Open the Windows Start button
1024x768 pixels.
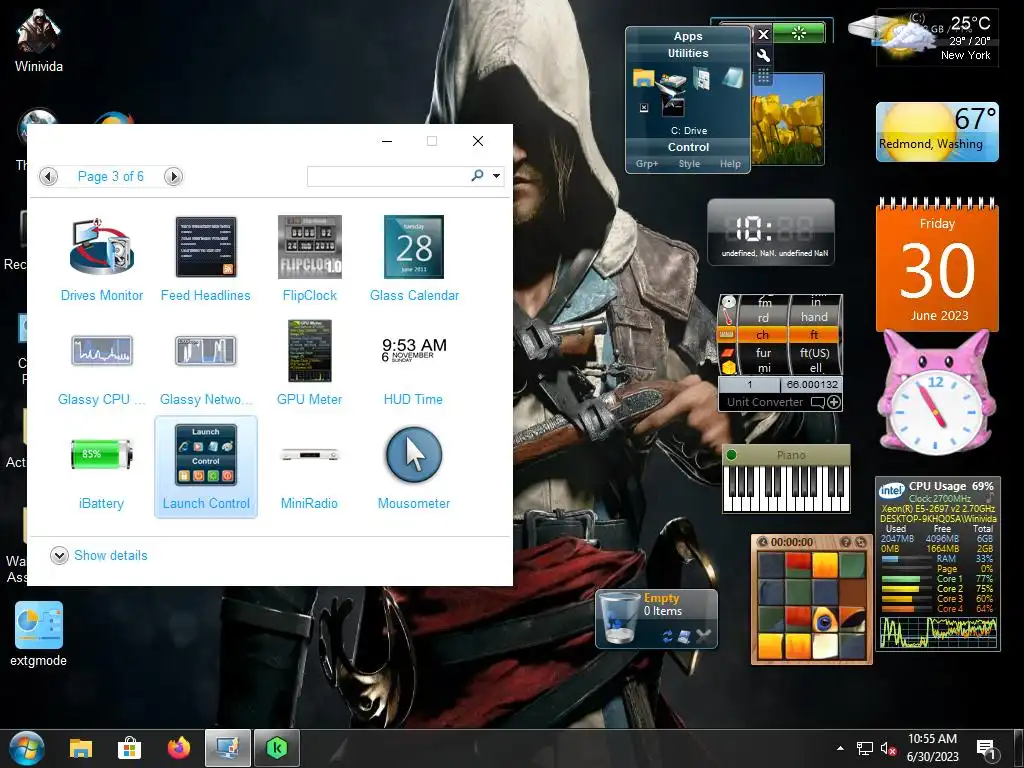coord(27,748)
